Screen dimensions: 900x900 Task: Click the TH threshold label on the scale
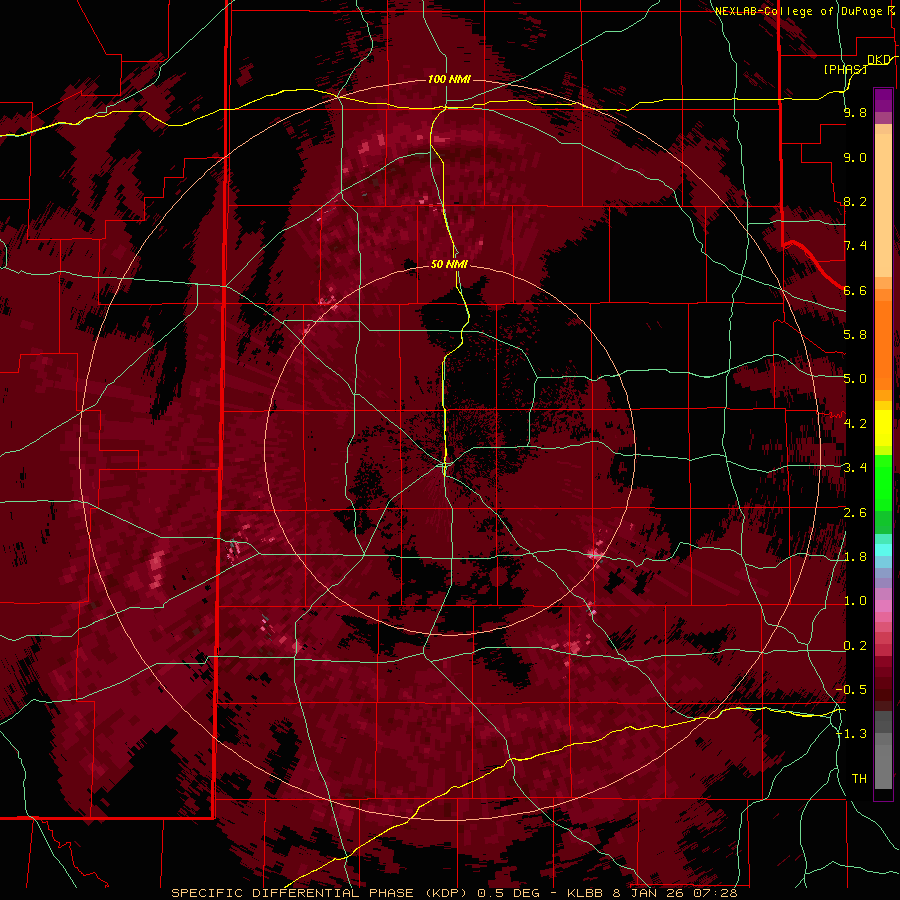pos(859,779)
